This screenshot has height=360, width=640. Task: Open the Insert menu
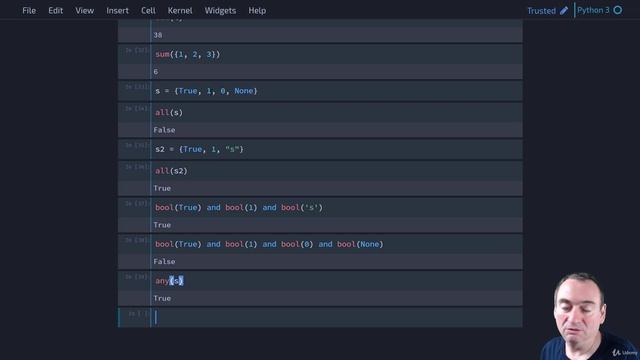(x=118, y=11)
